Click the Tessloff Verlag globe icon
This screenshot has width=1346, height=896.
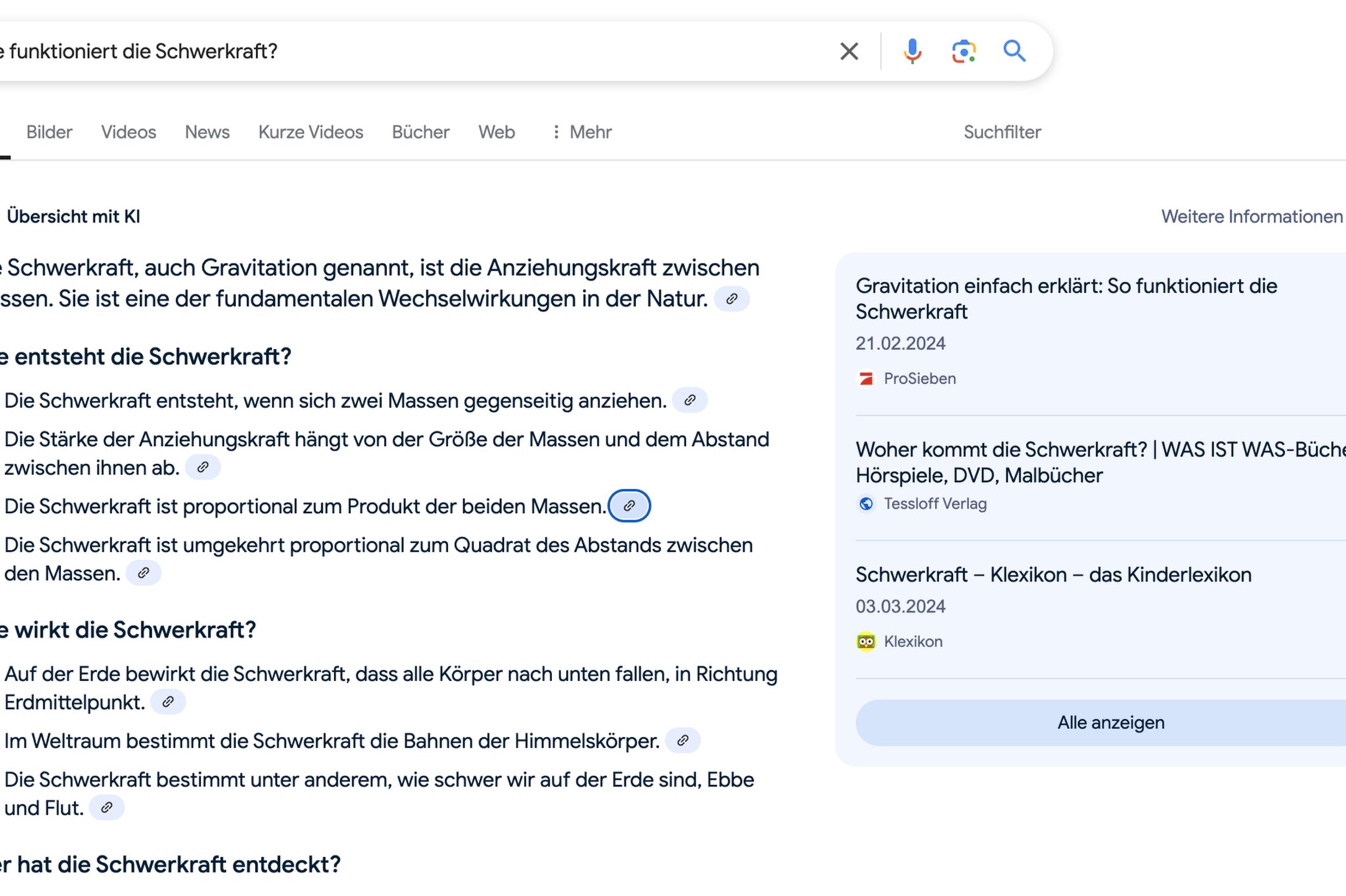click(866, 504)
